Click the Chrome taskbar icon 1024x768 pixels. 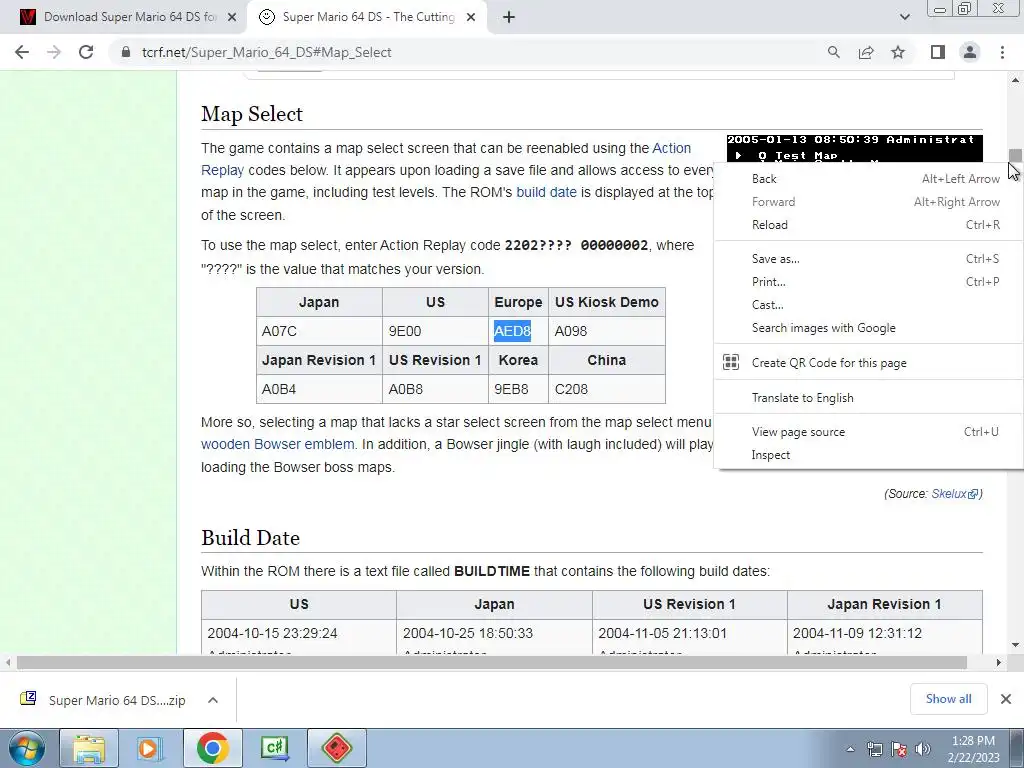212,748
